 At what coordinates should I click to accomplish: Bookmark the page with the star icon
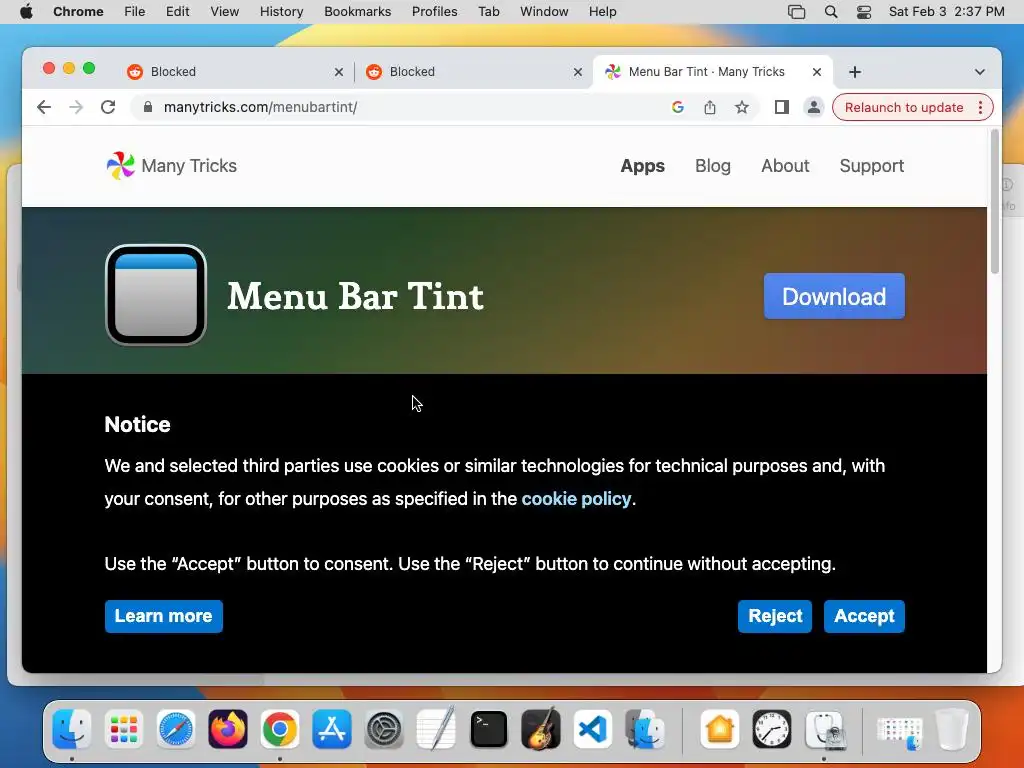click(742, 107)
